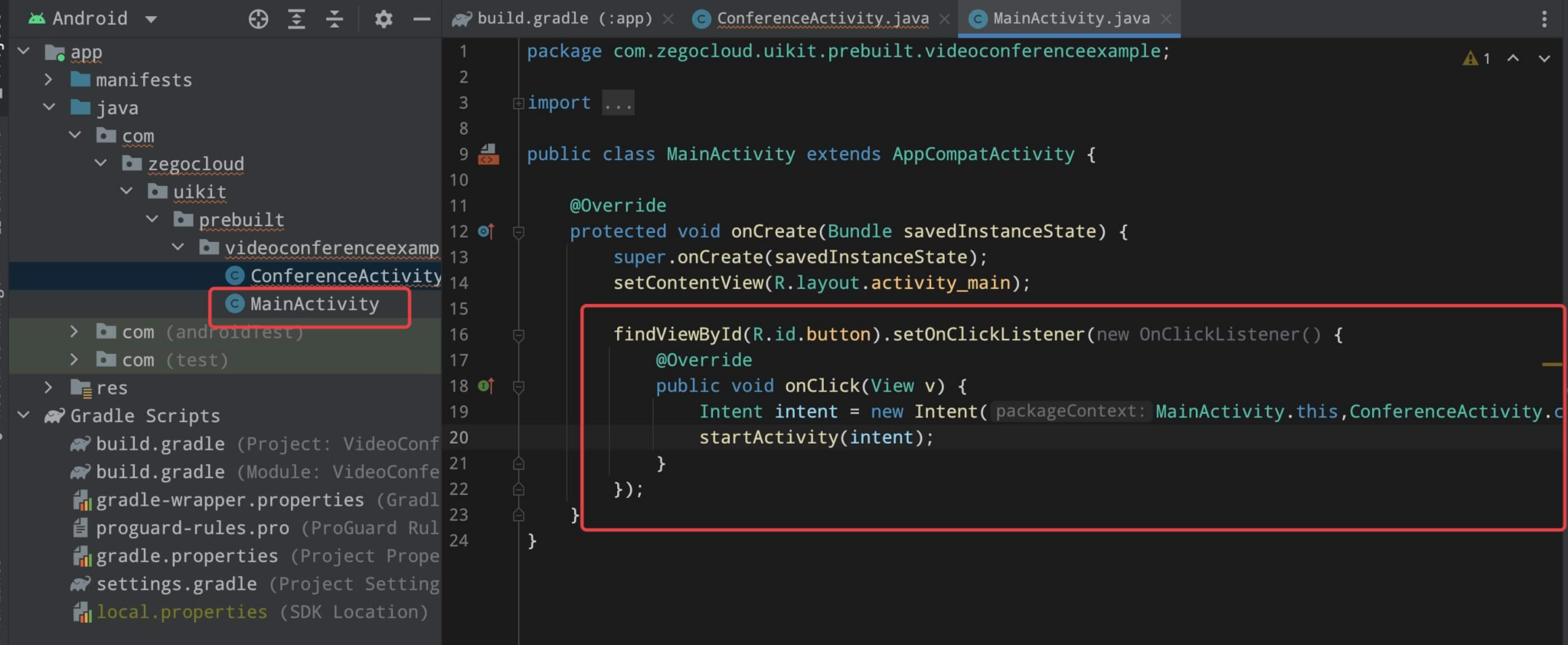
Task: Toggle code folding for the onCreate method
Action: tap(518, 231)
